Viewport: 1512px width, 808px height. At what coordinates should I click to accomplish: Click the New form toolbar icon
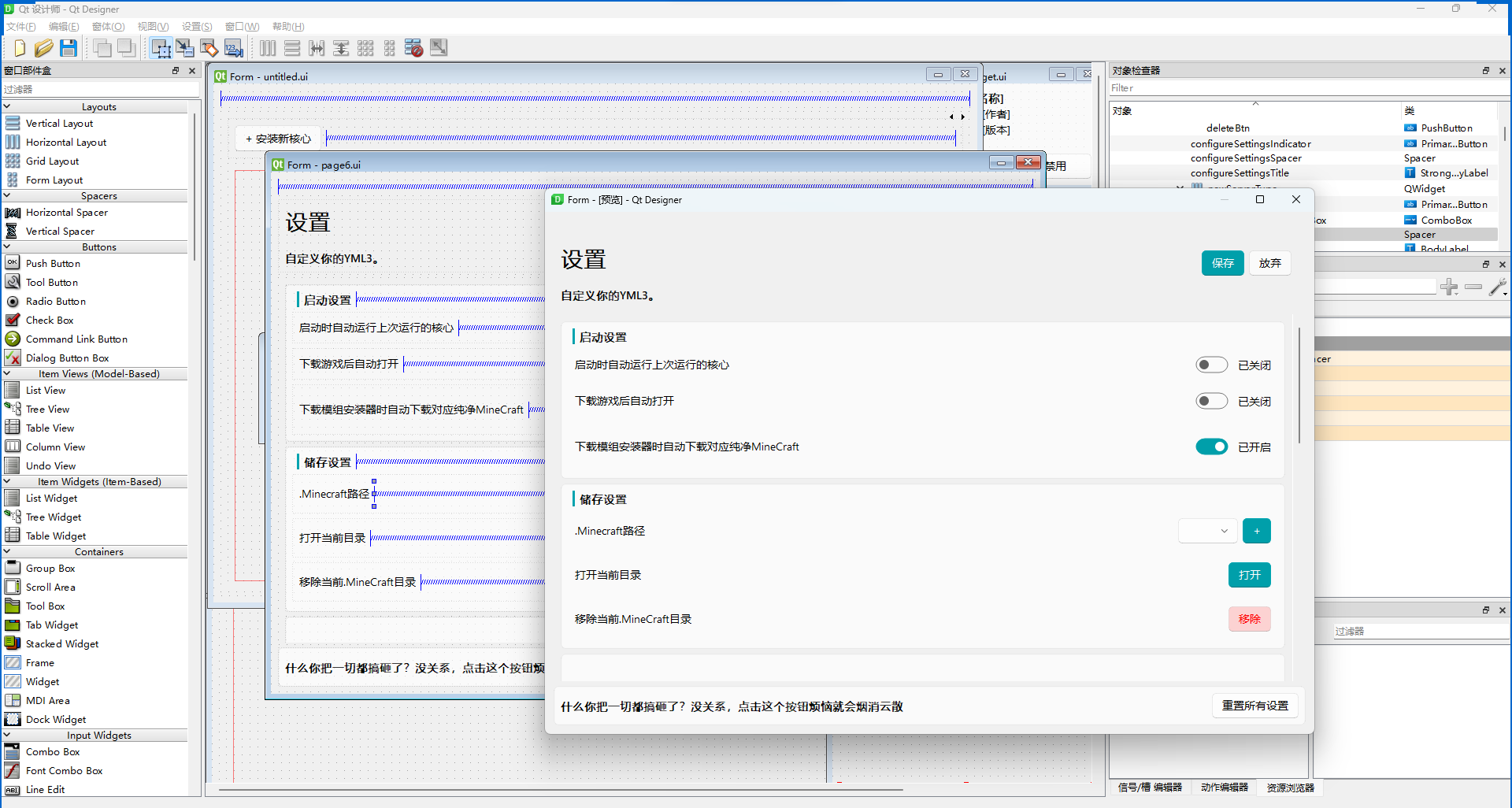pyautogui.click(x=19, y=48)
